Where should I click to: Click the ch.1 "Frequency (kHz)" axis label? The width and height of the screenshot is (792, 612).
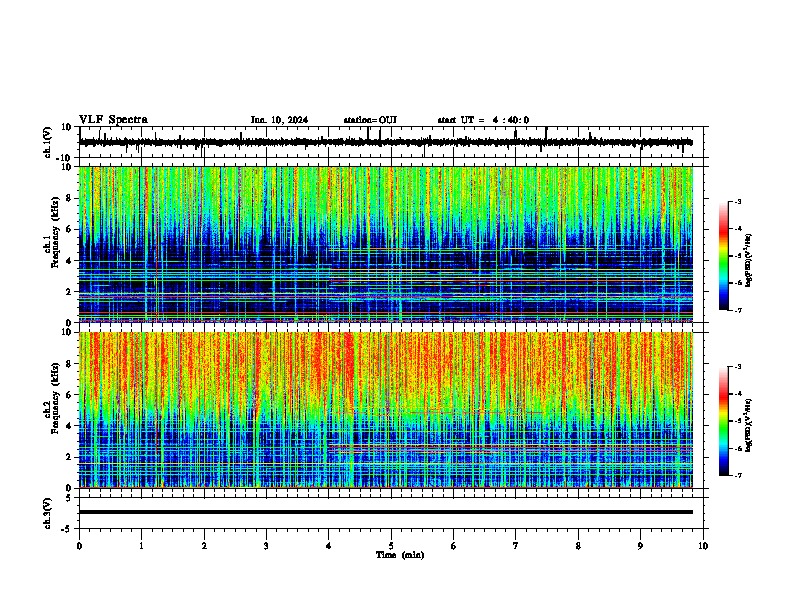[x=56, y=232]
